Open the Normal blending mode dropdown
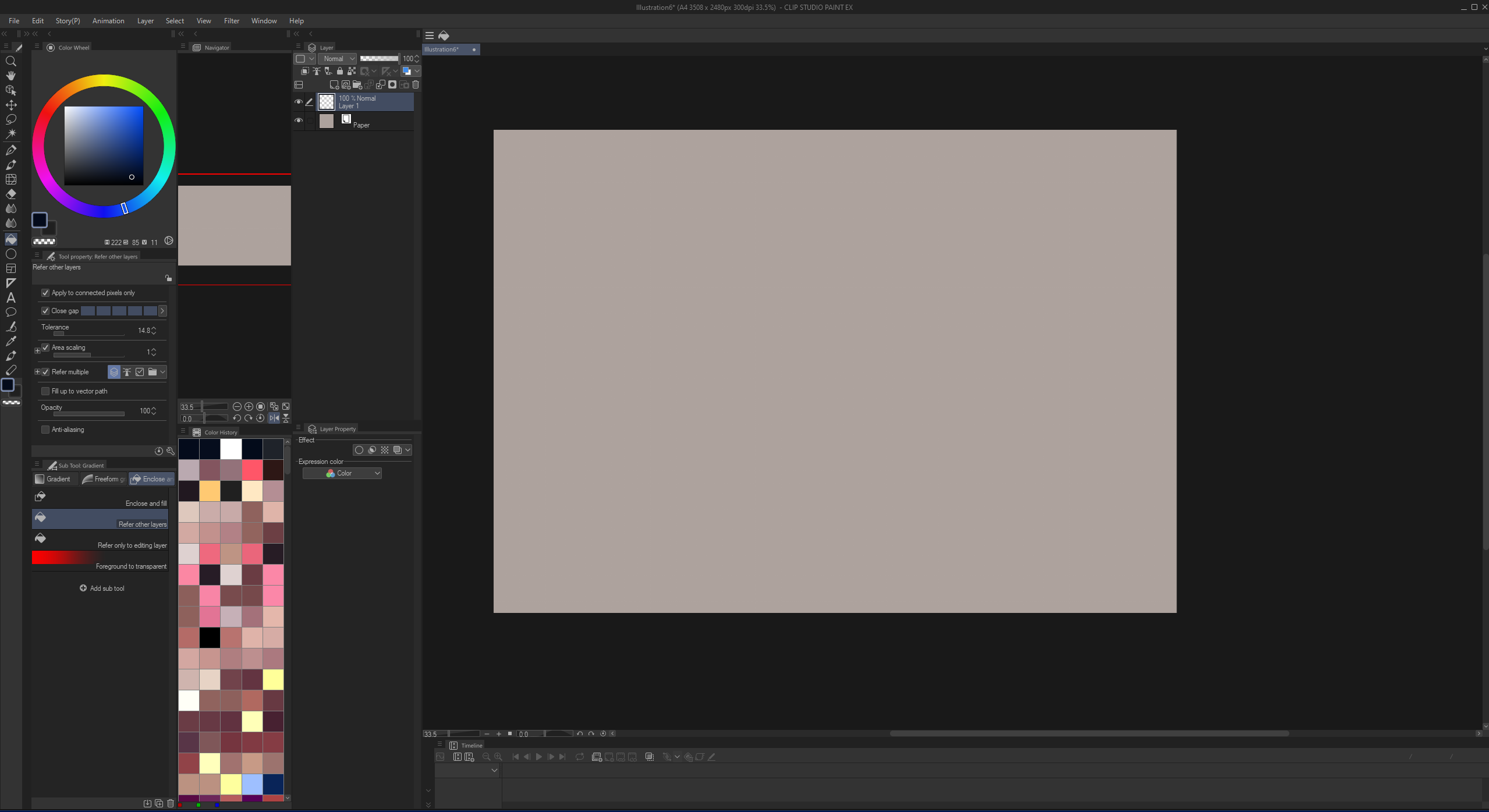1489x812 pixels. point(339,59)
